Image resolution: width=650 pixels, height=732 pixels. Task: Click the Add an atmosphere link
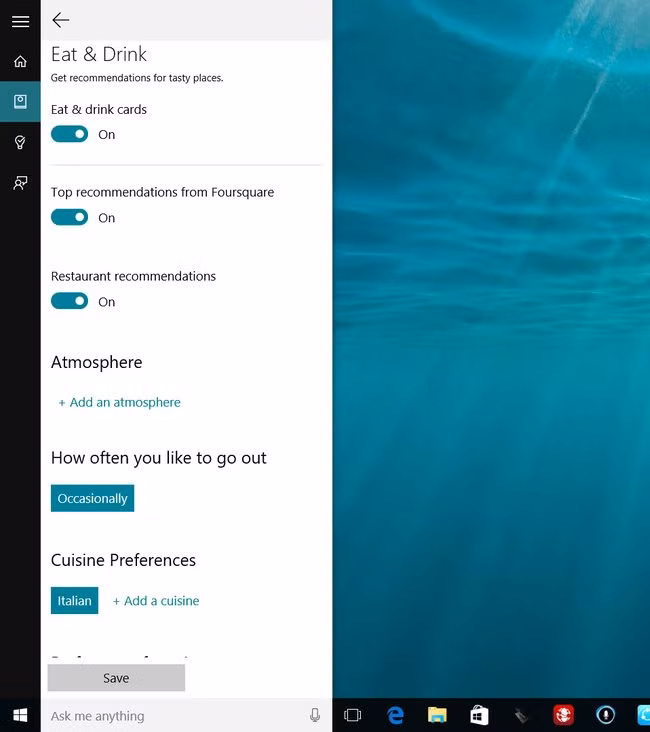120,402
